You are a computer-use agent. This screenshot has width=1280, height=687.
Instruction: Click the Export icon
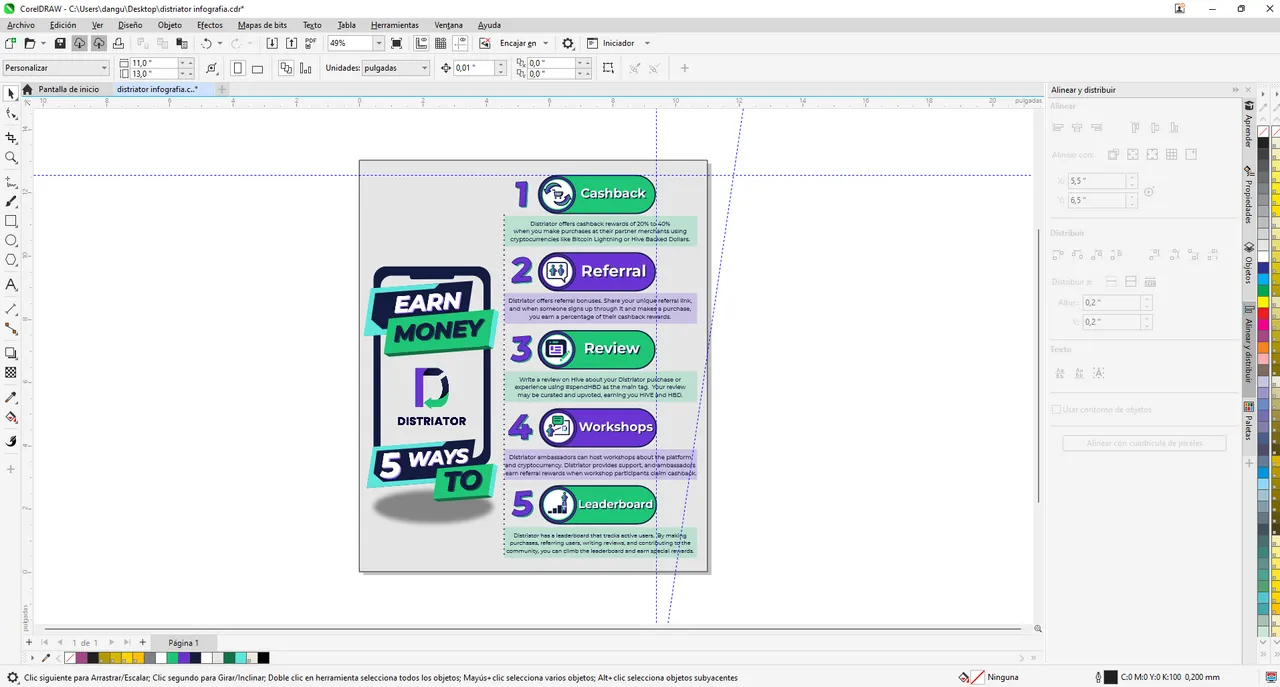pos(291,43)
